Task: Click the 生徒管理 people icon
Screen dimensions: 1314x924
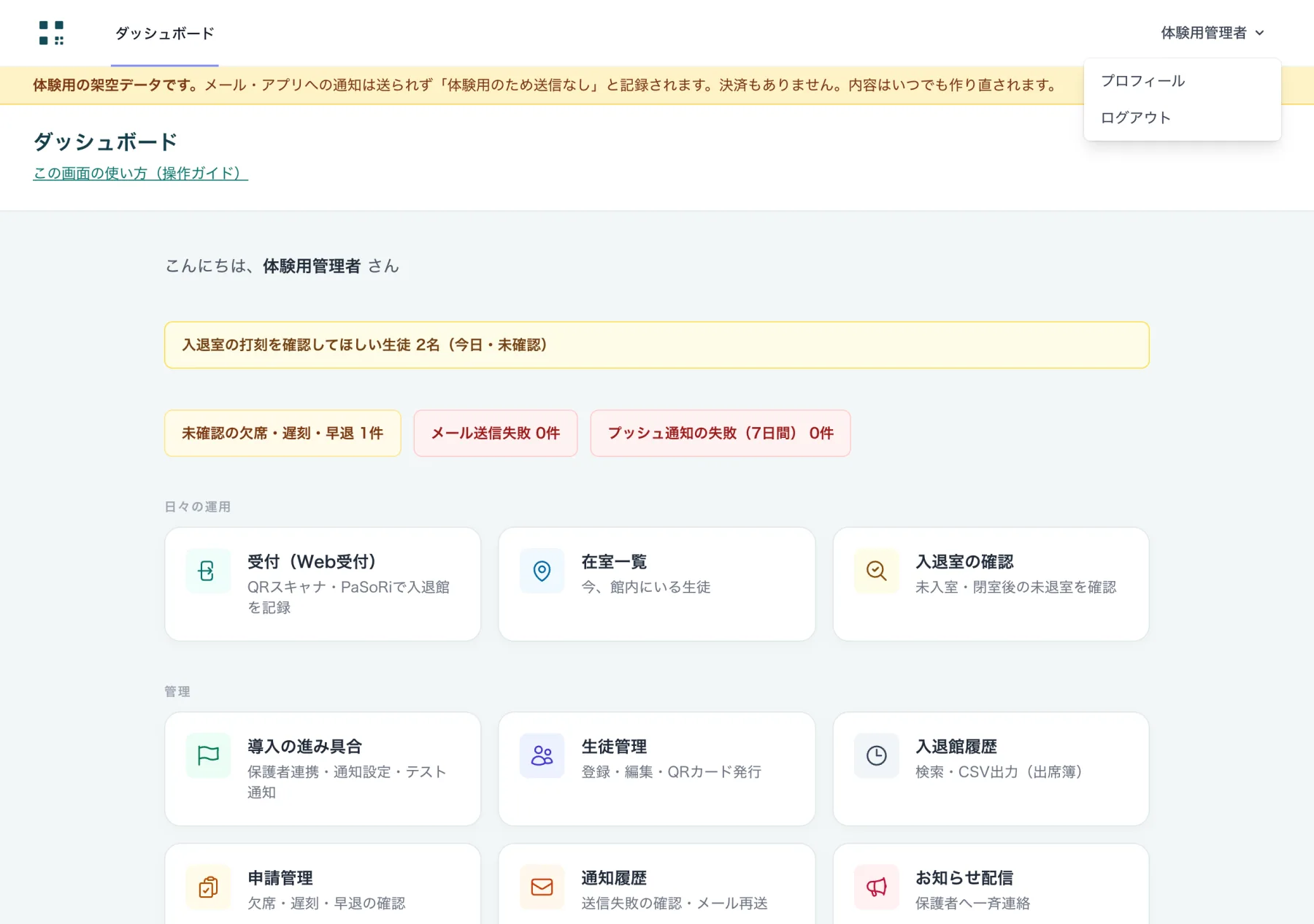Action: tap(542, 755)
